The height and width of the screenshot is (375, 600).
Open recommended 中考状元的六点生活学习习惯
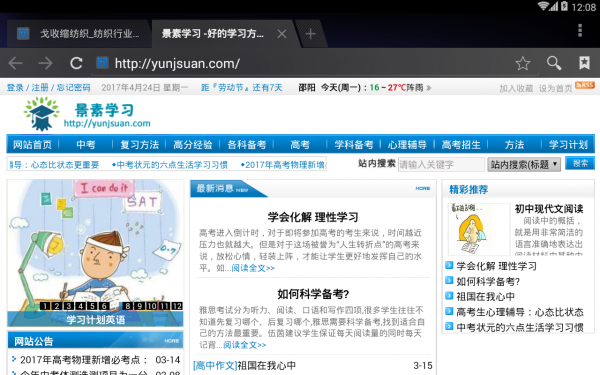click(x=520, y=327)
